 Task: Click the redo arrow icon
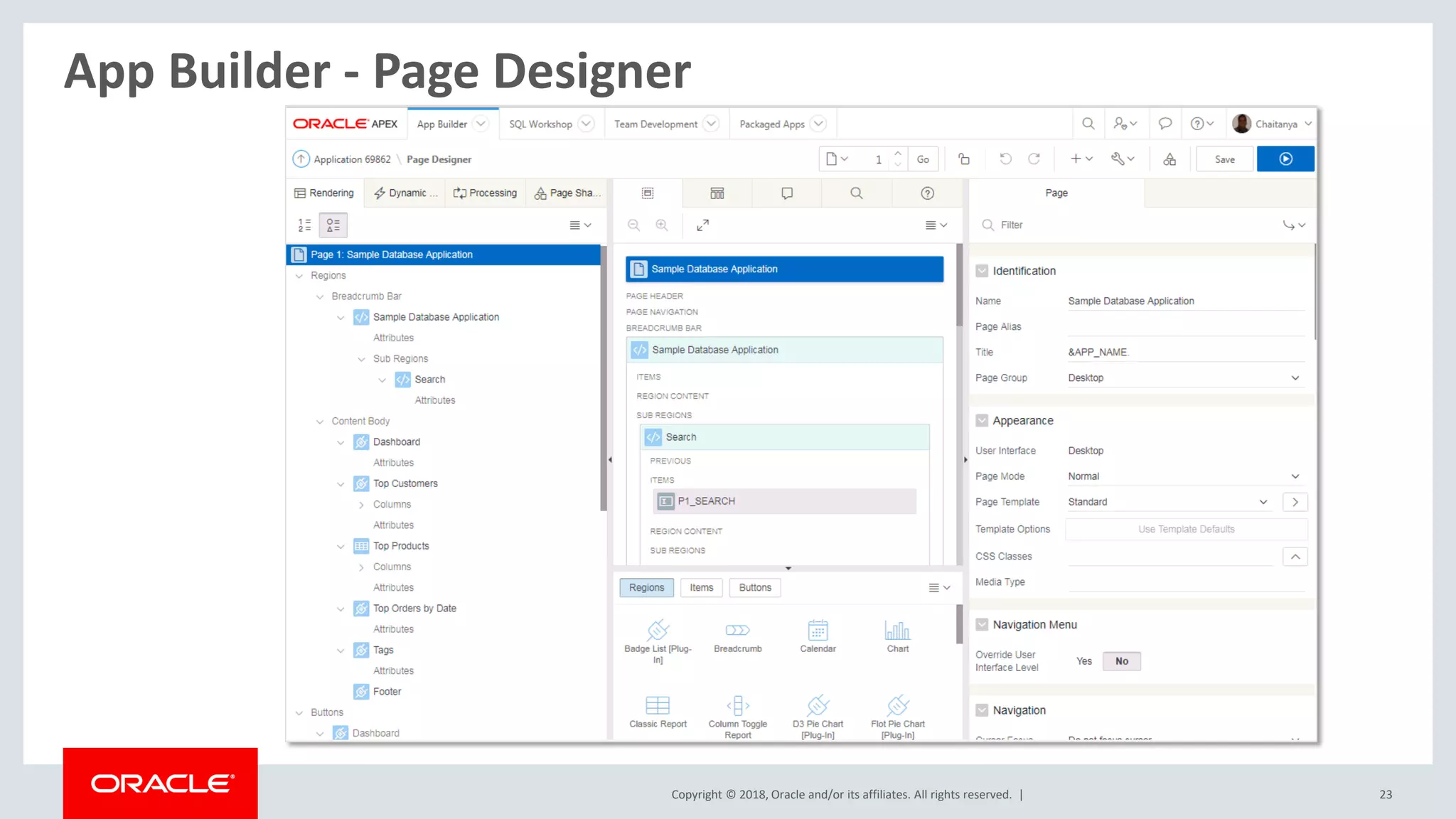[1034, 159]
